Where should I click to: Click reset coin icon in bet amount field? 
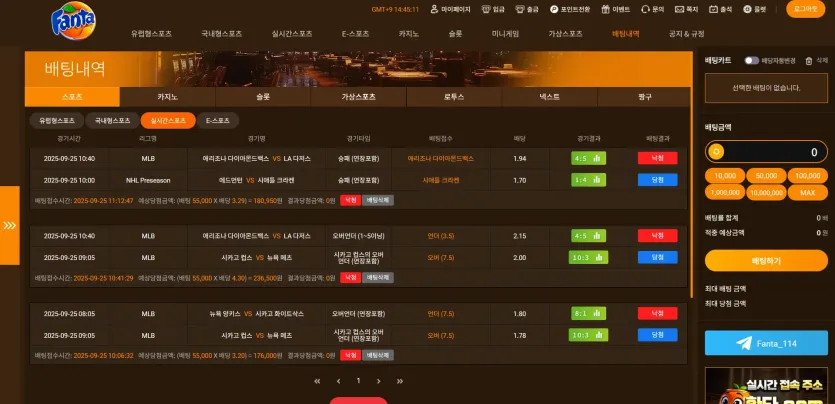716,152
